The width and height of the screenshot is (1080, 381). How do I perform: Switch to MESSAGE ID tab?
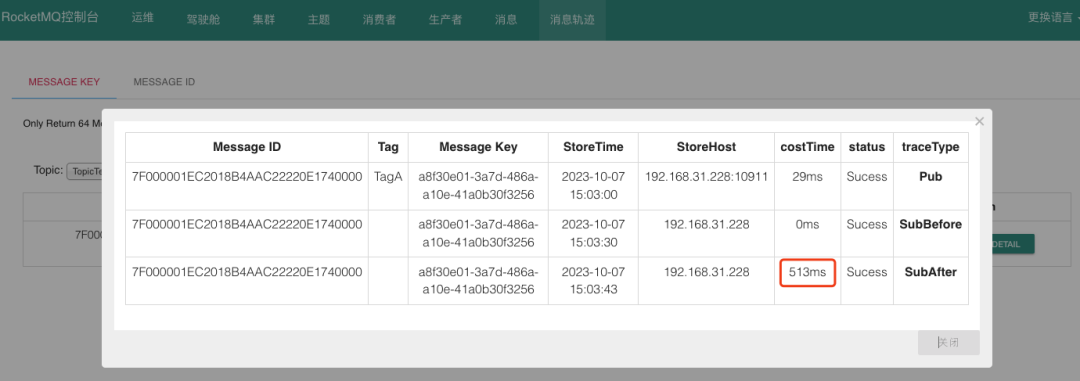tap(164, 82)
